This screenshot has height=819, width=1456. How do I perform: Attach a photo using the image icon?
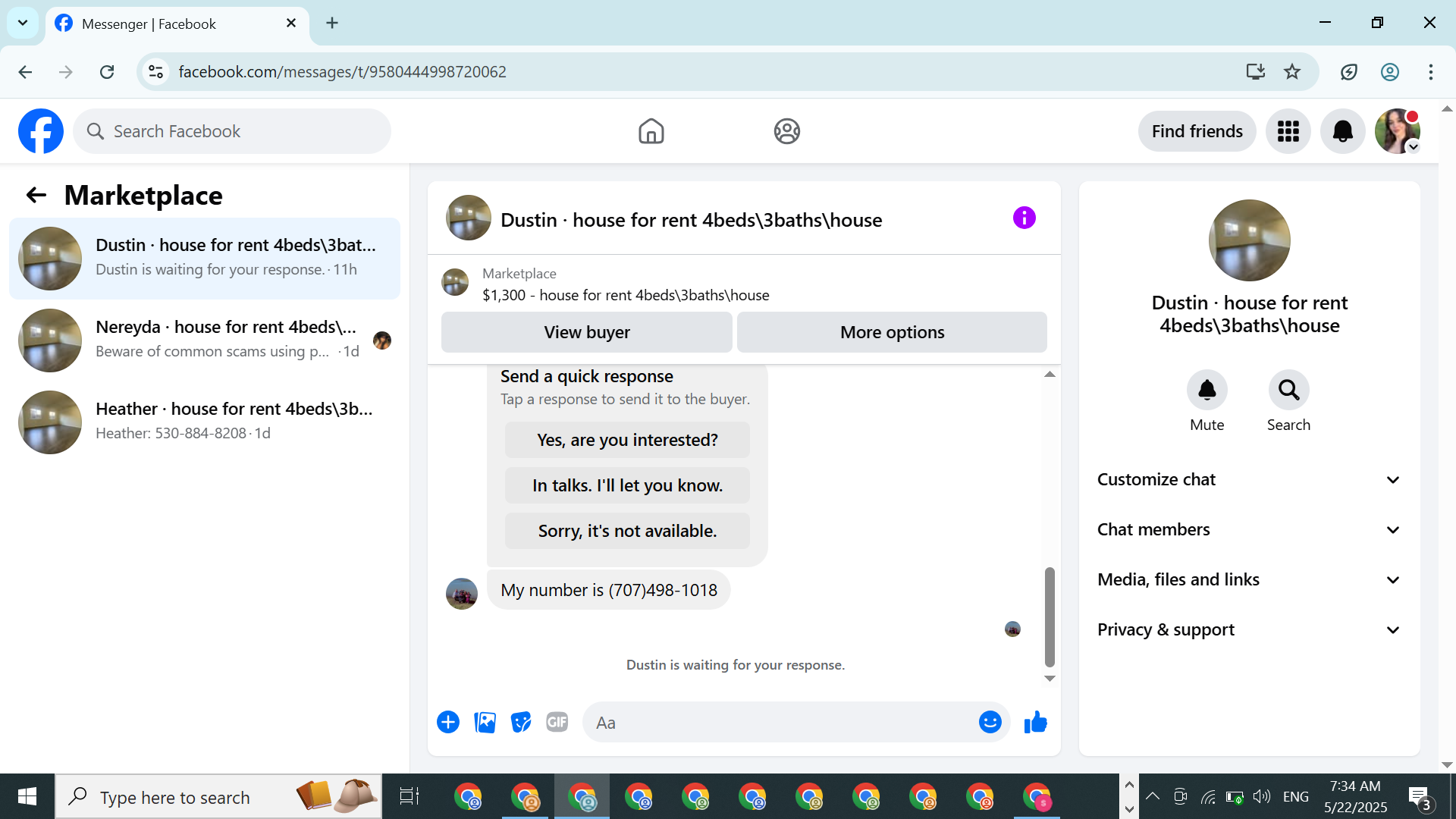(x=485, y=722)
